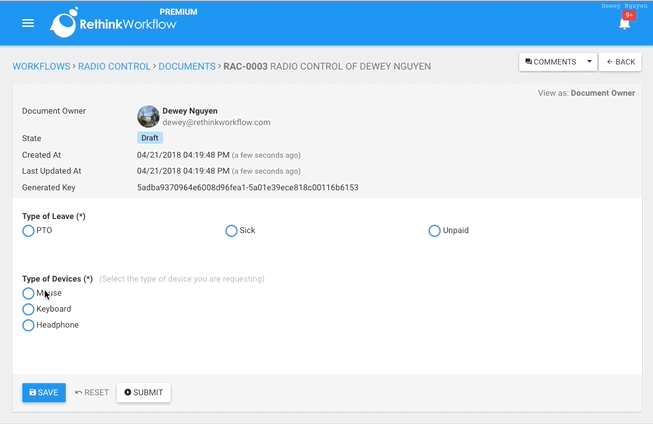Click the username in the top corner

click(624, 6)
